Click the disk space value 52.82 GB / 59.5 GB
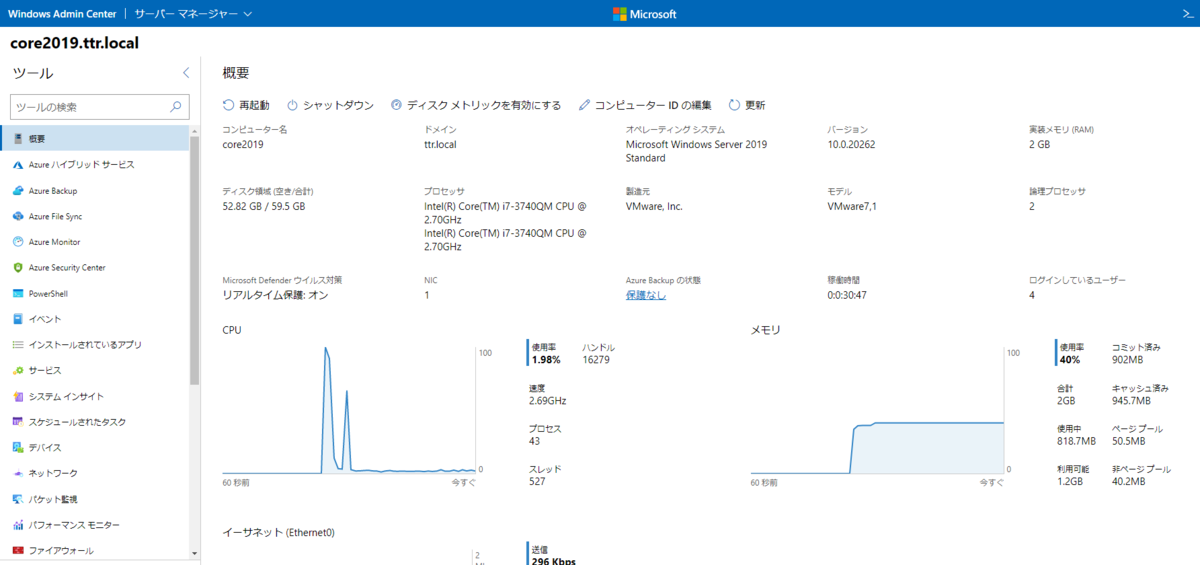 point(264,206)
